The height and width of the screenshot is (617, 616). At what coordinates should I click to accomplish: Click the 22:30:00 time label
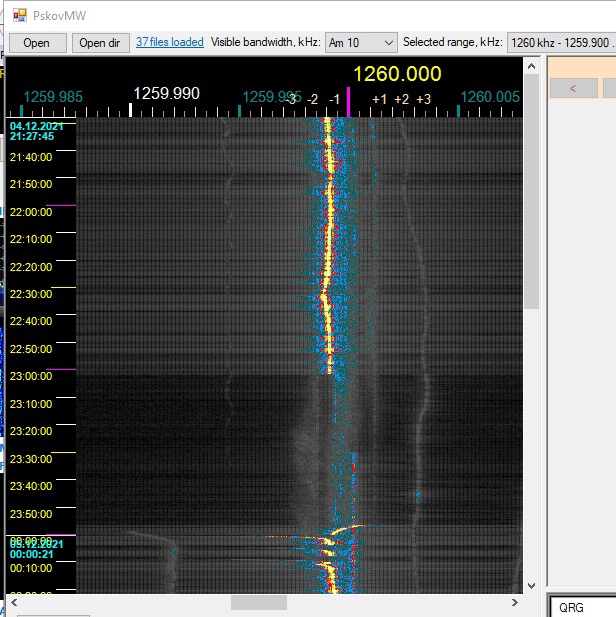(31, 294)
